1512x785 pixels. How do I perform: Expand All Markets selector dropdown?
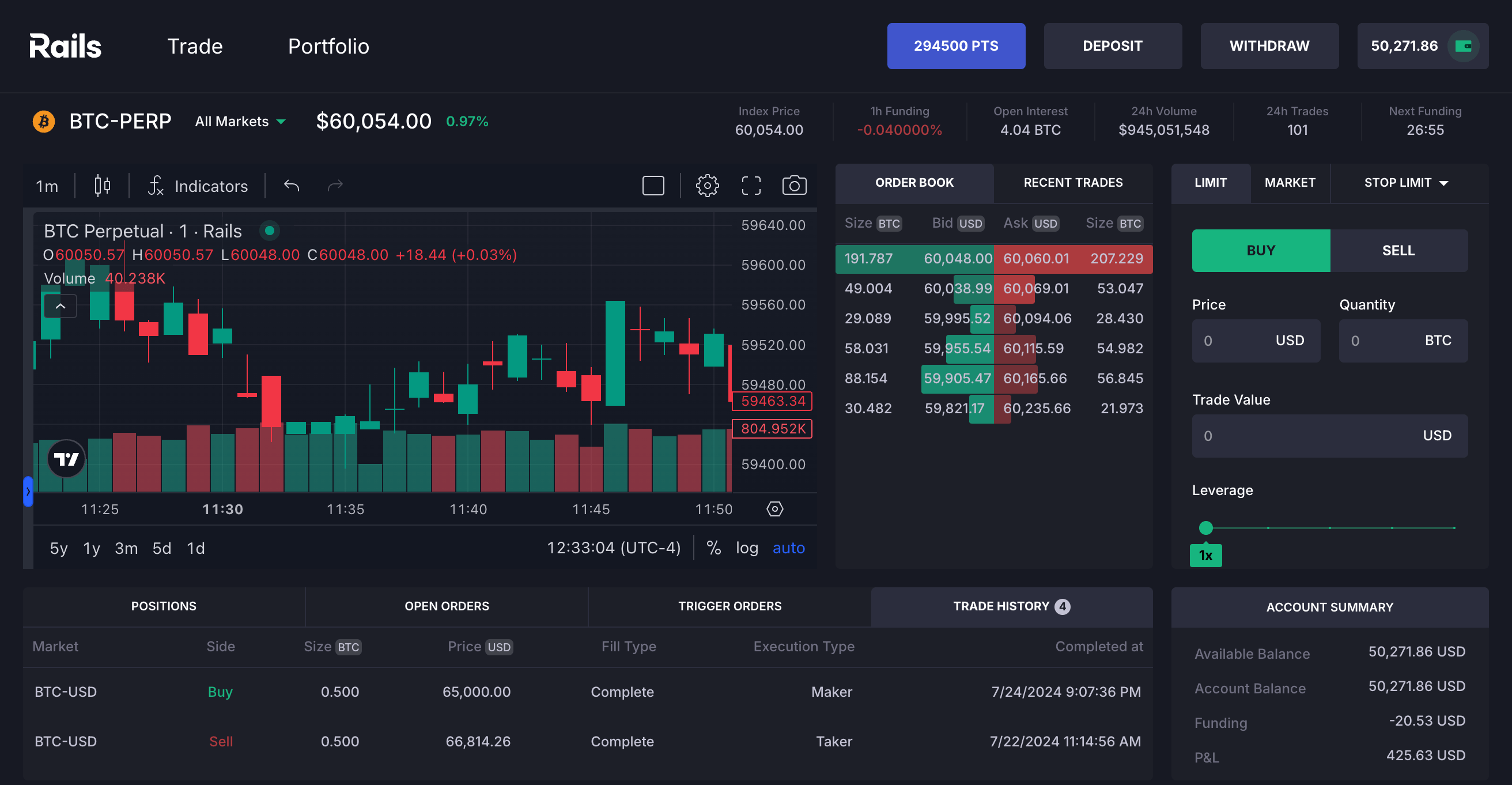coord(239,121)
